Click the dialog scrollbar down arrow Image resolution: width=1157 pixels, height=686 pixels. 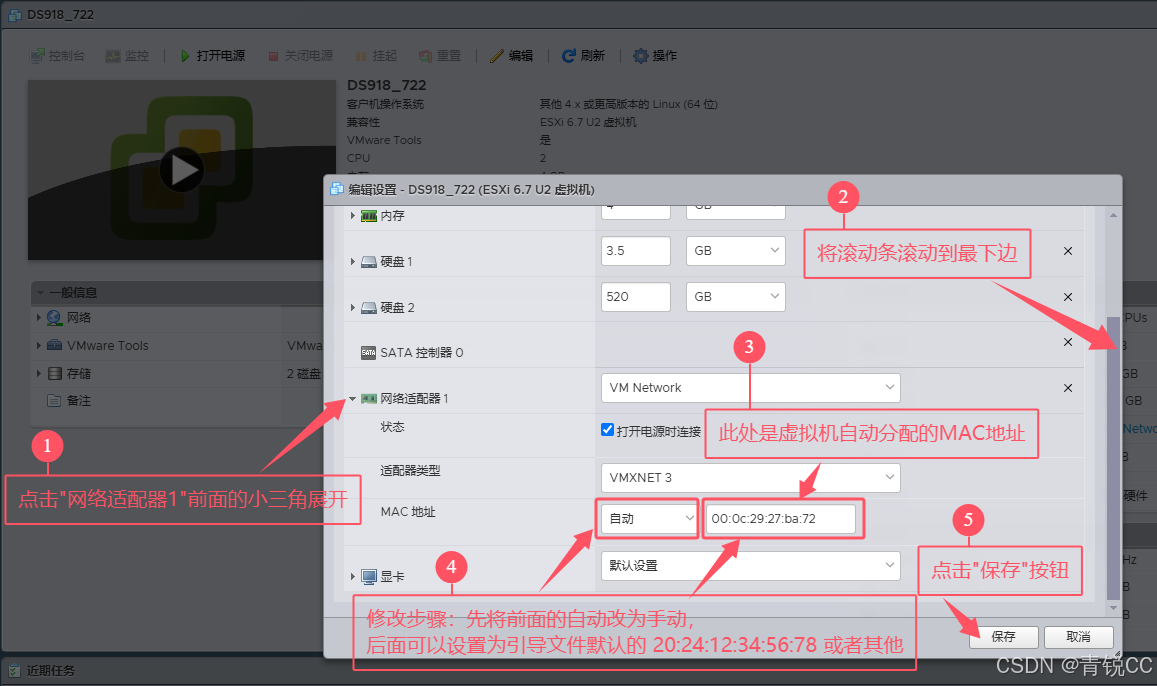click(1113, 608)
